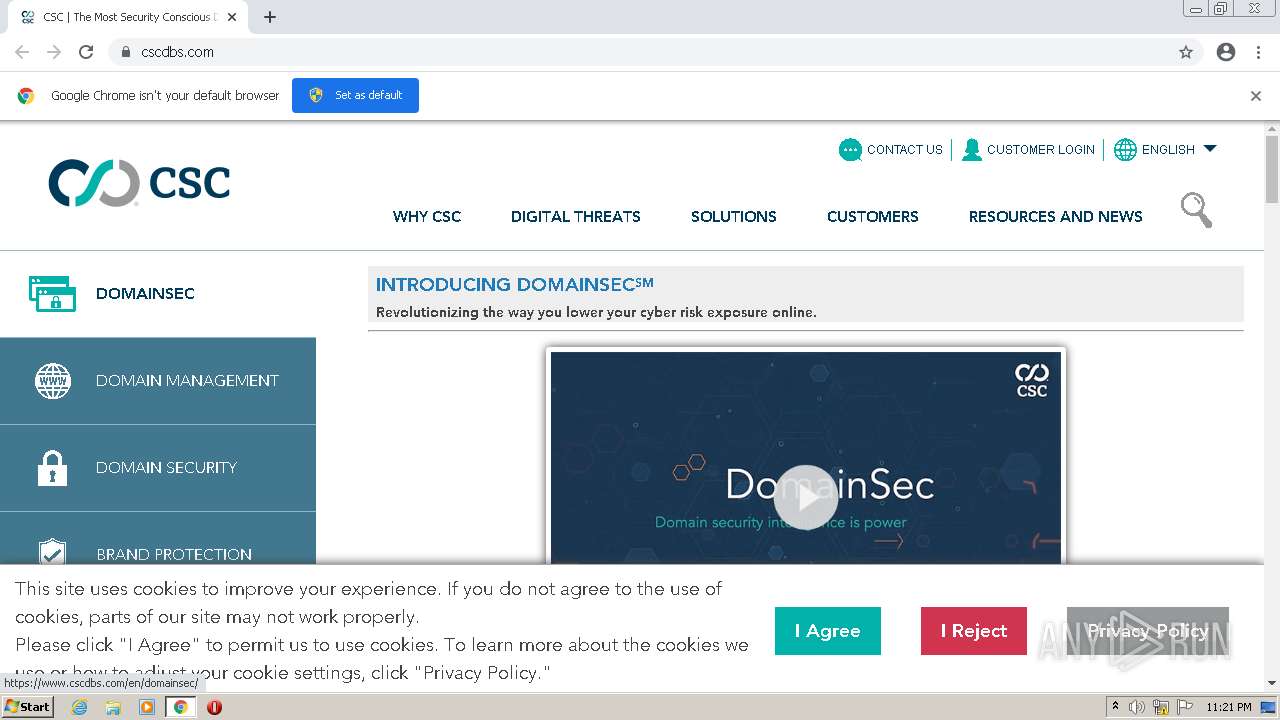
Task: Click the network tray icon
Action: tap(1161, 707)
